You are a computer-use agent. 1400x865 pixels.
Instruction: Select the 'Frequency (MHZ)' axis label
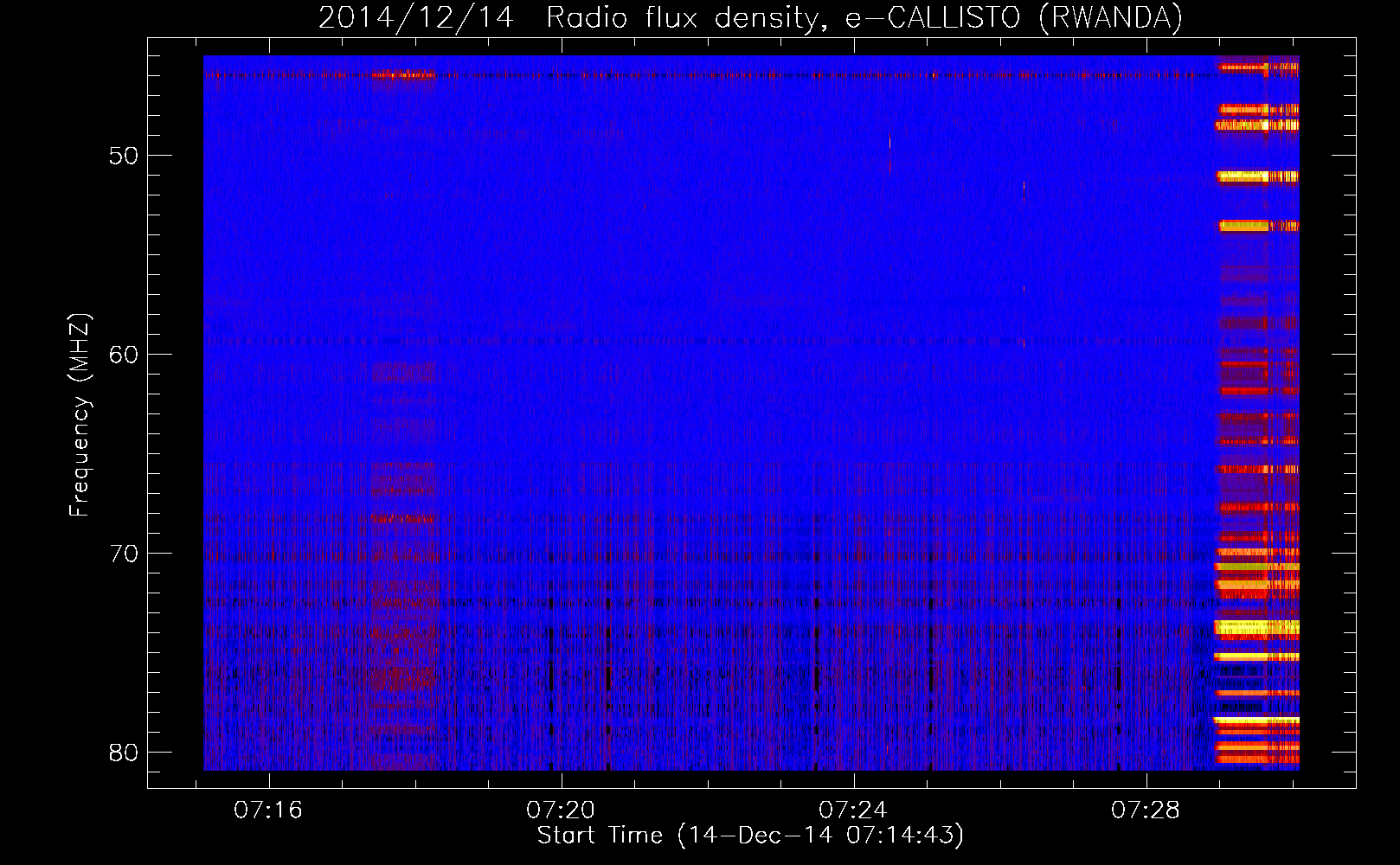tap(80, 415)
